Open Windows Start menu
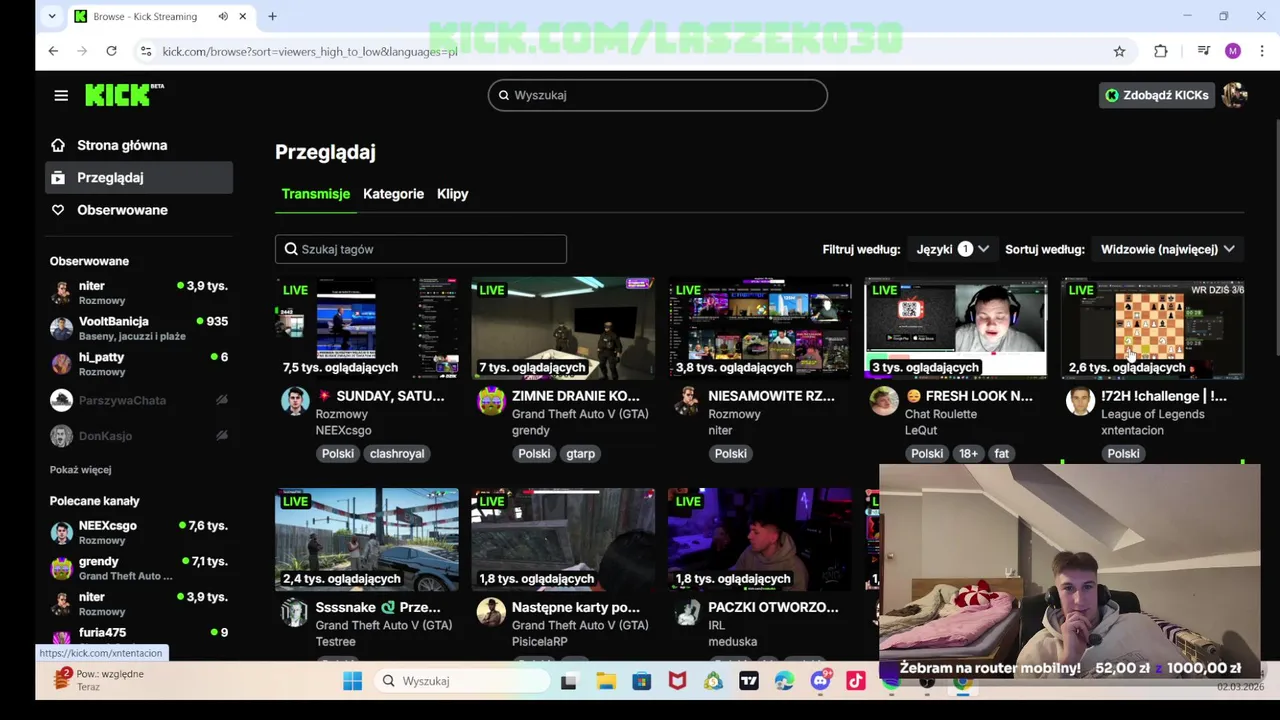The width and height of the screenshot is (1280, 720). (x=352, y=681)
